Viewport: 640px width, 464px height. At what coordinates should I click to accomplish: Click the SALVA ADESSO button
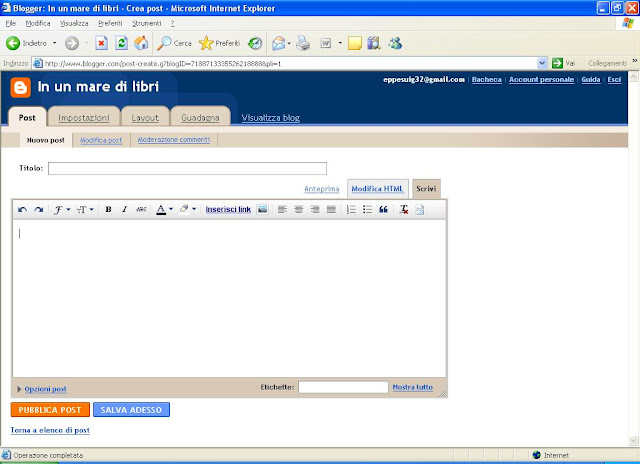(131, 410)
